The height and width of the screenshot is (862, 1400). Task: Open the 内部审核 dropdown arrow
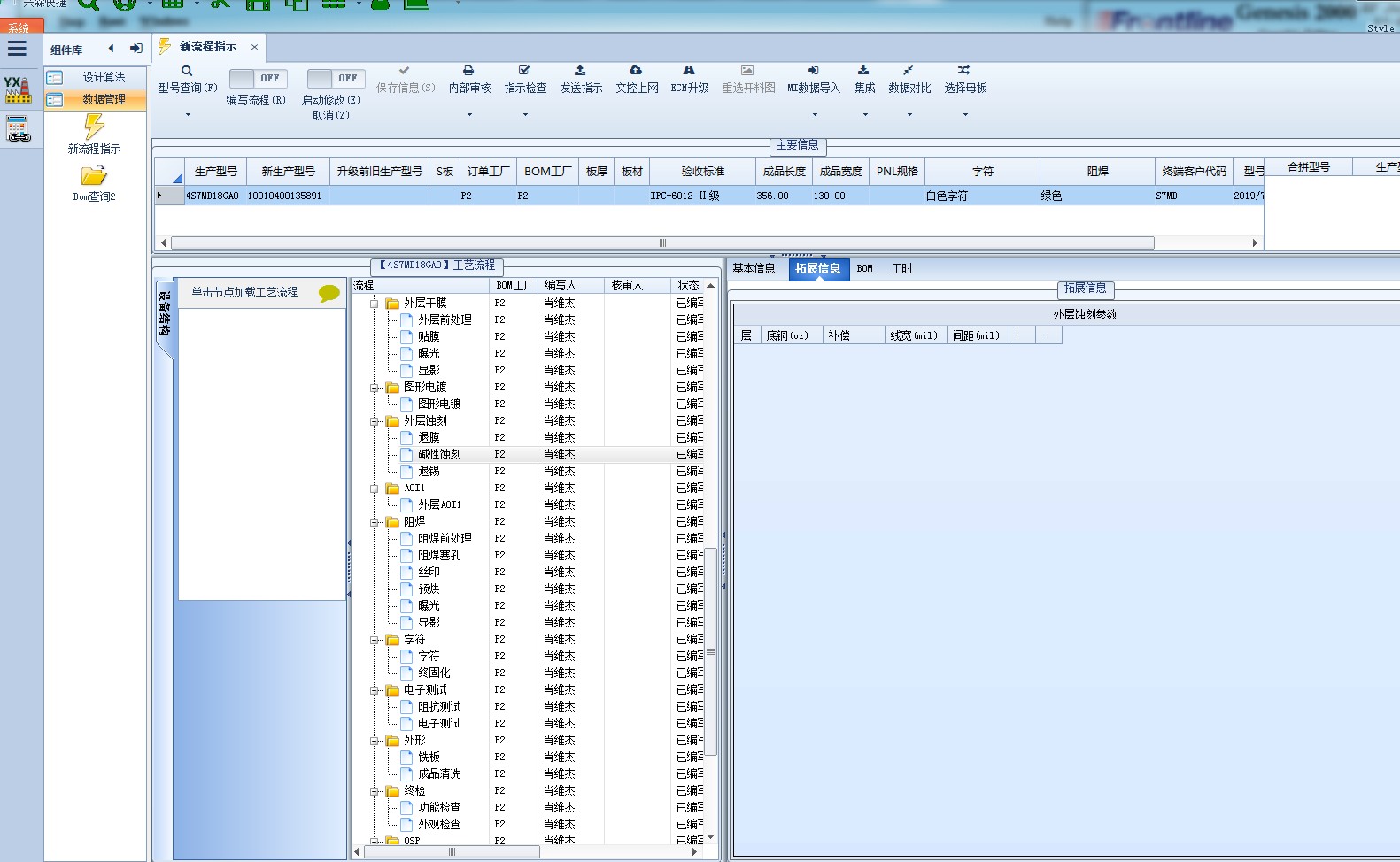[469, 115]
